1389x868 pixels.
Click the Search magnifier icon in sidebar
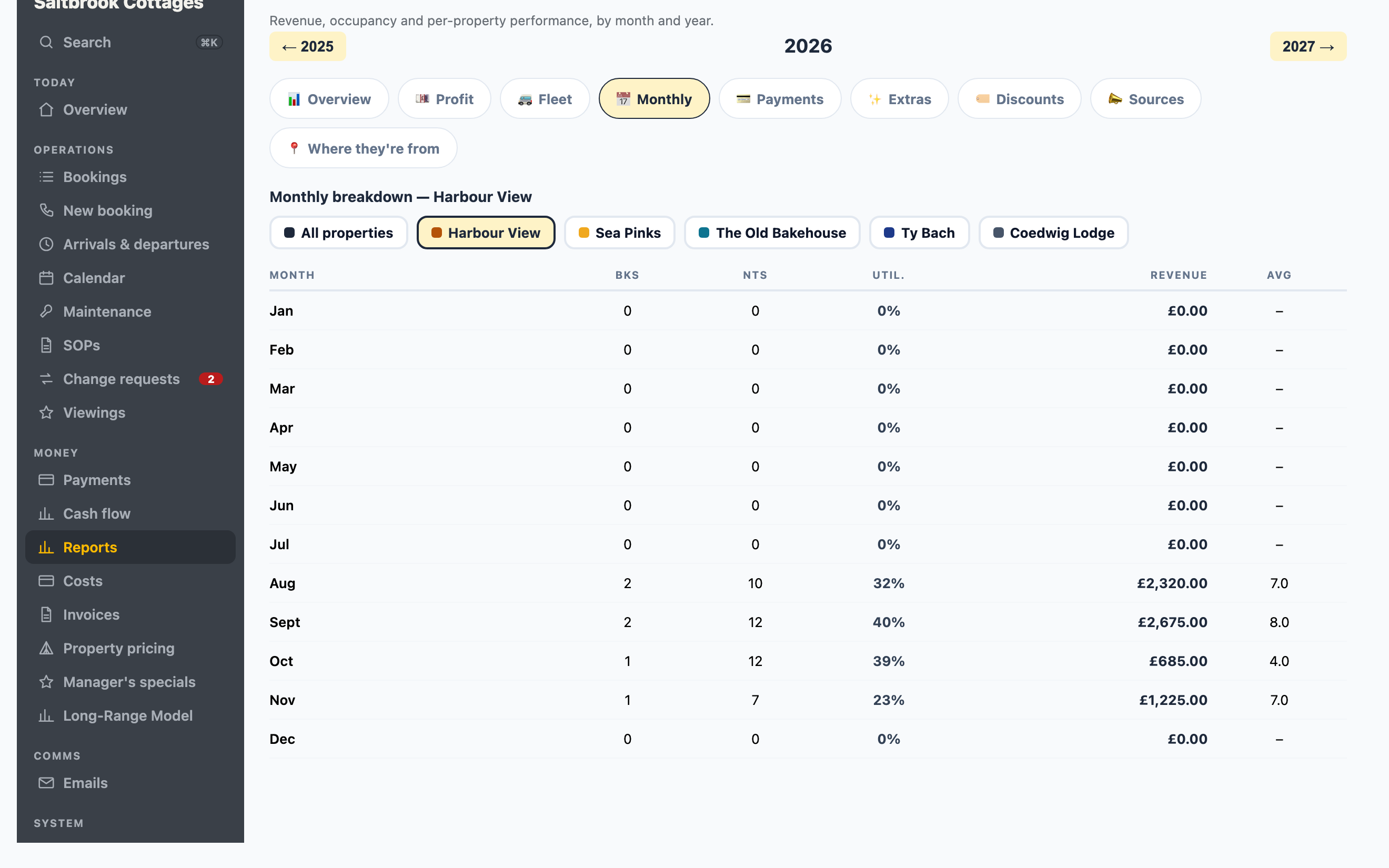[x=46, y=43]
